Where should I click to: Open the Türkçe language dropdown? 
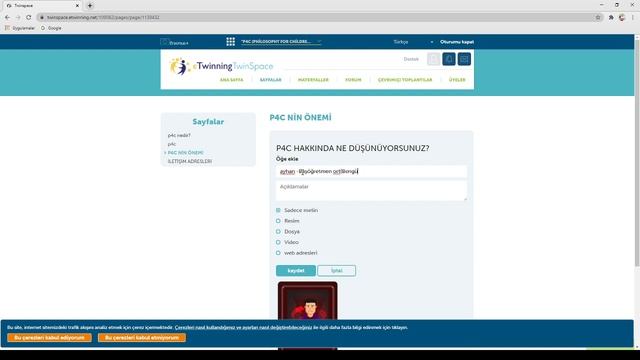pos(413,42)
